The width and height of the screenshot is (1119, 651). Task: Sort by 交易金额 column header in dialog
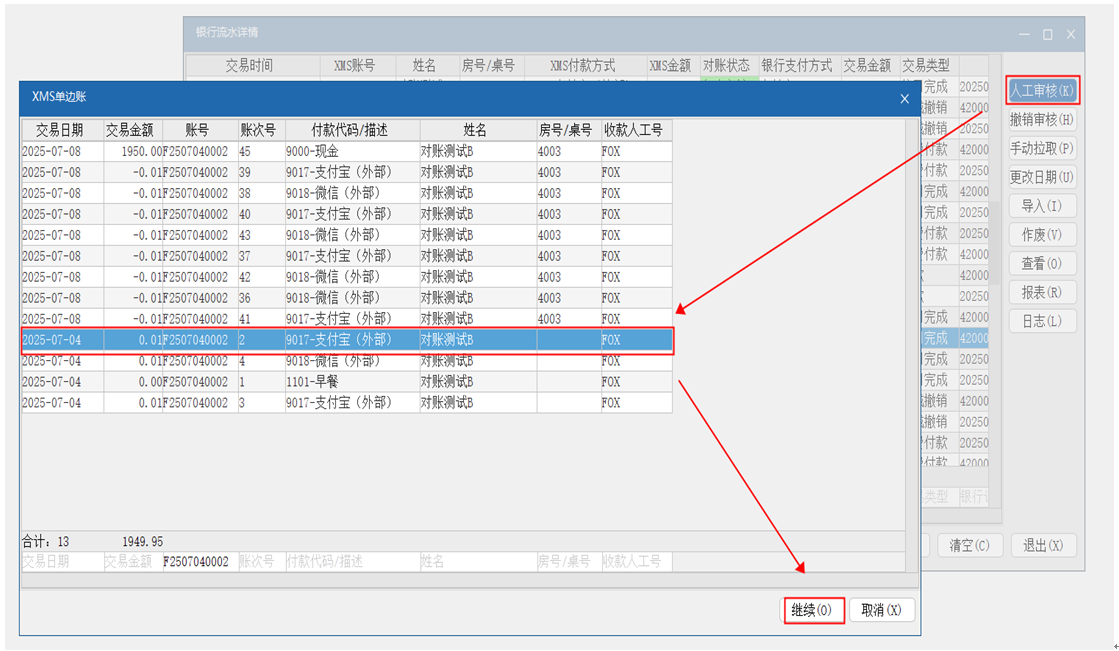click(133, 130)
